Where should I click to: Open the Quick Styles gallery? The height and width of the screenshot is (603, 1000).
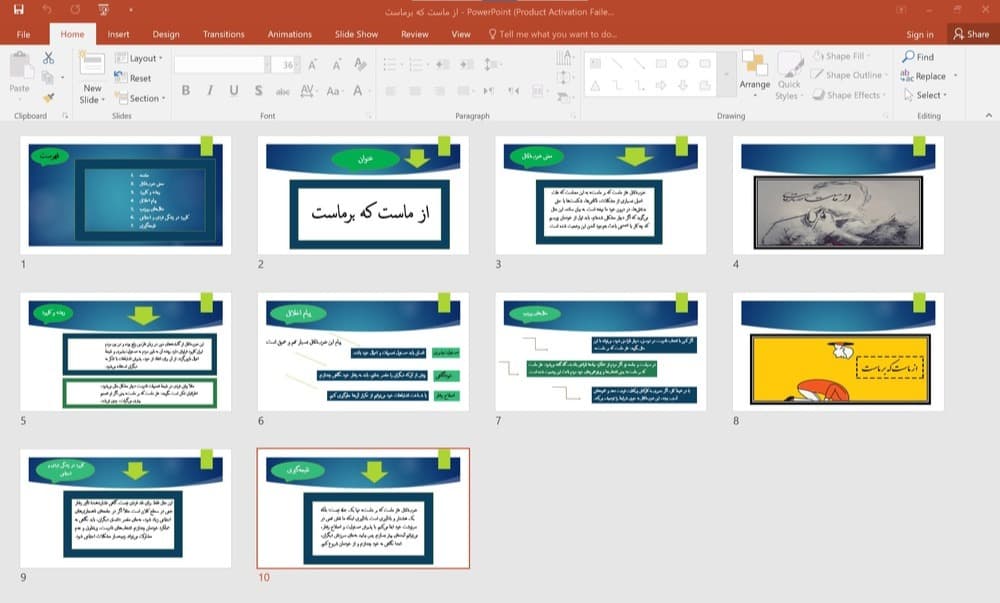[x=789, y=76]
